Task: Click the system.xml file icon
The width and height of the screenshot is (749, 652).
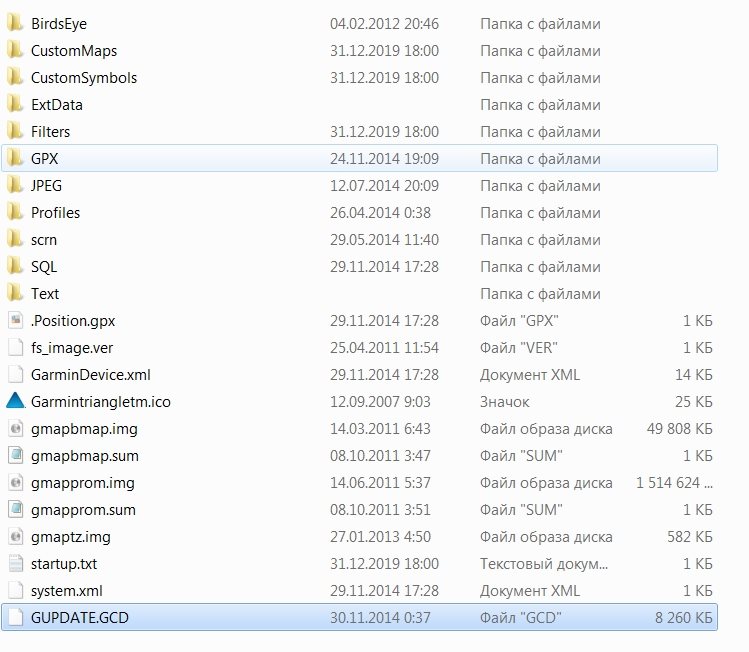Action: 15,590
